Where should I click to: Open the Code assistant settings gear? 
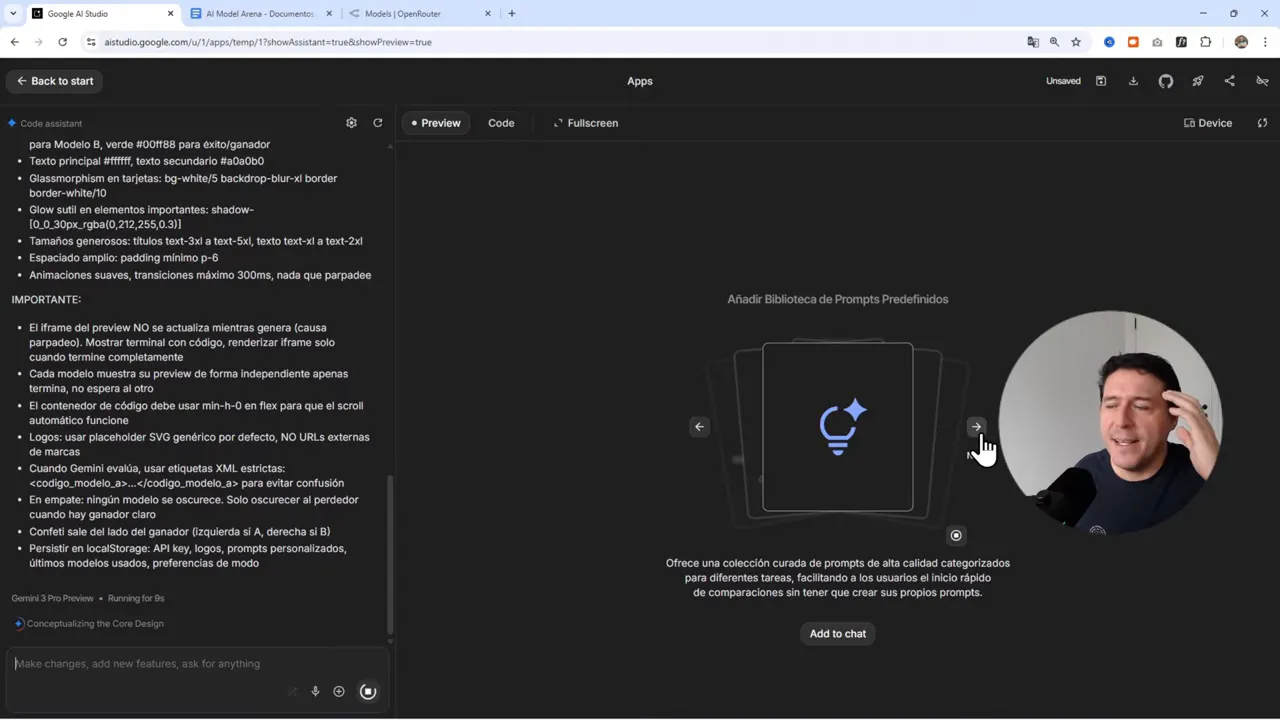[x=351, y=122]
